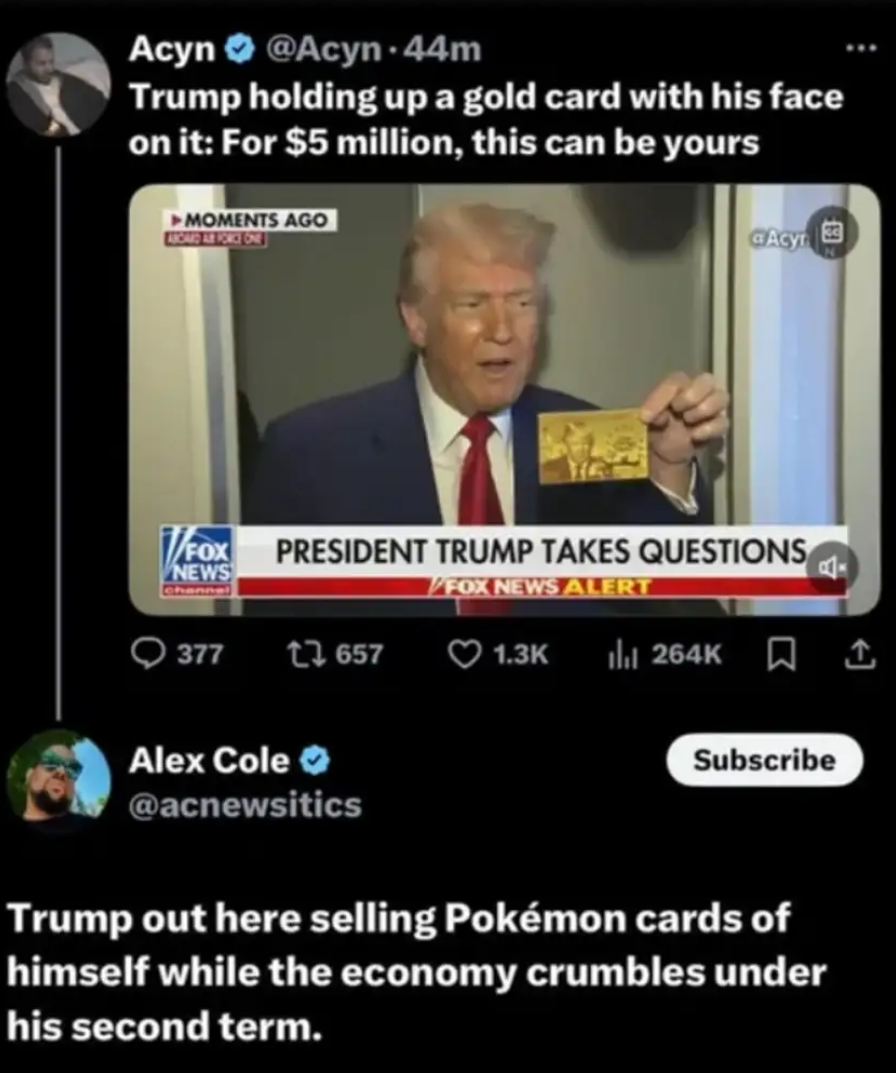Unmute the video with the speaker icon
This screenshot has width=896, height=1073.
coord(831,567)
